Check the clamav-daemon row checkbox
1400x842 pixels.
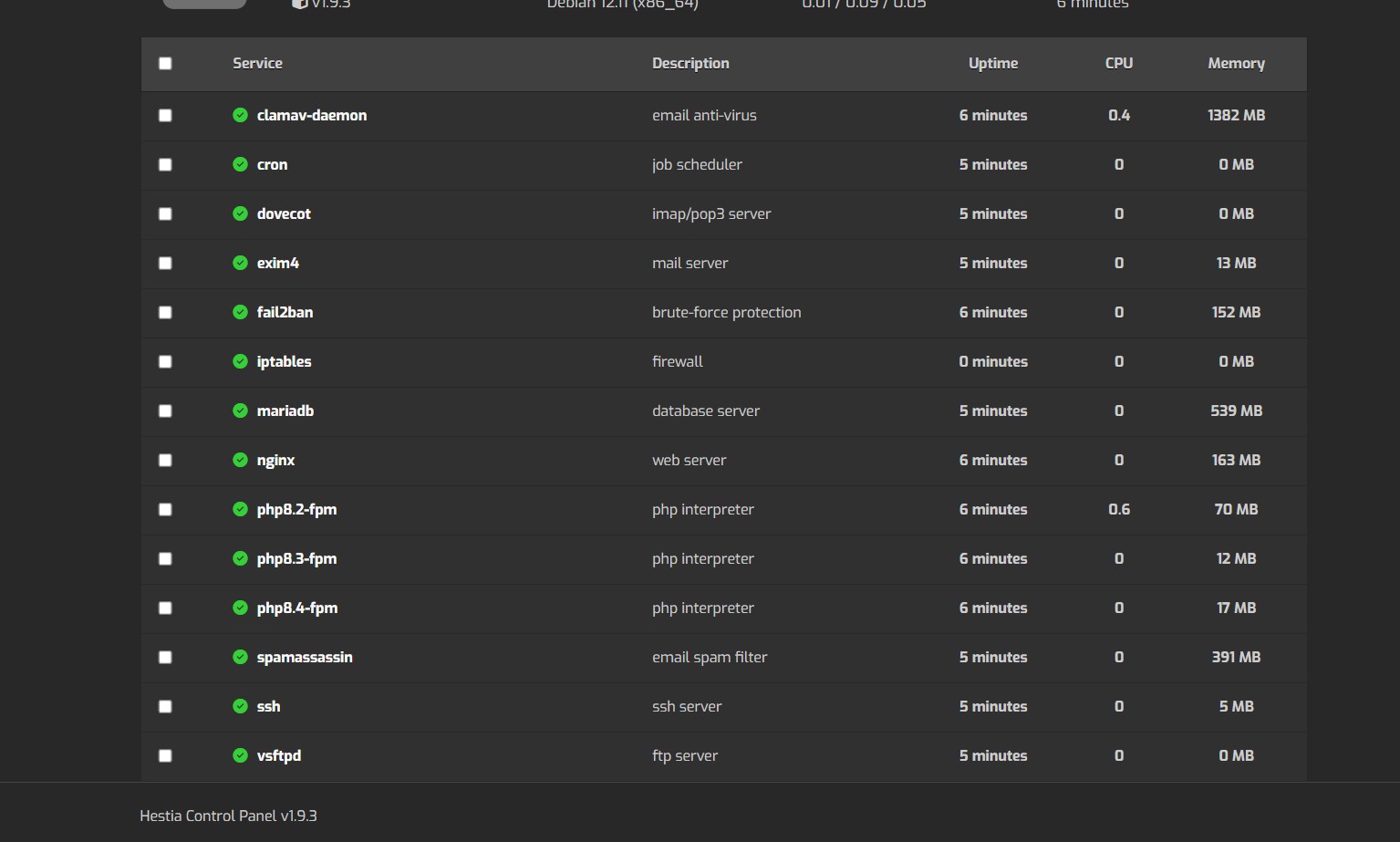165,115
